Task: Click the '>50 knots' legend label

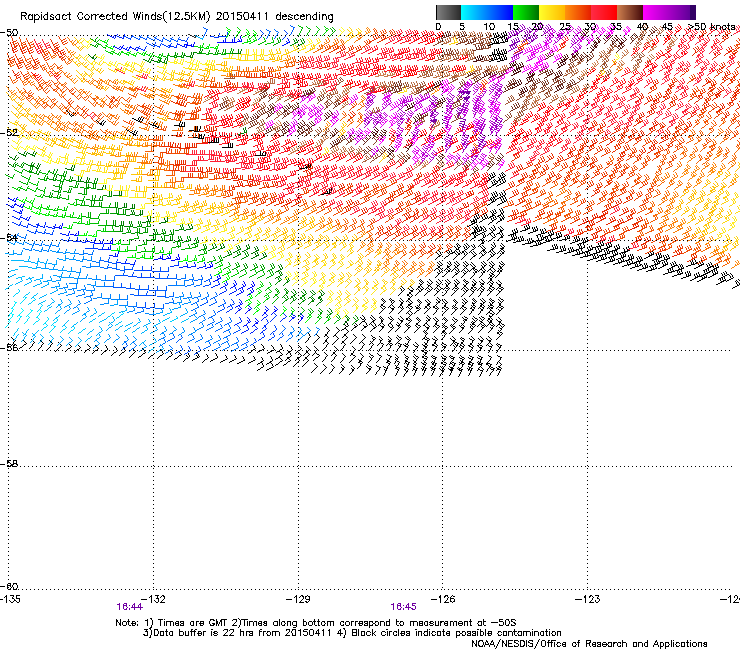Action: (x=712, y=27)
